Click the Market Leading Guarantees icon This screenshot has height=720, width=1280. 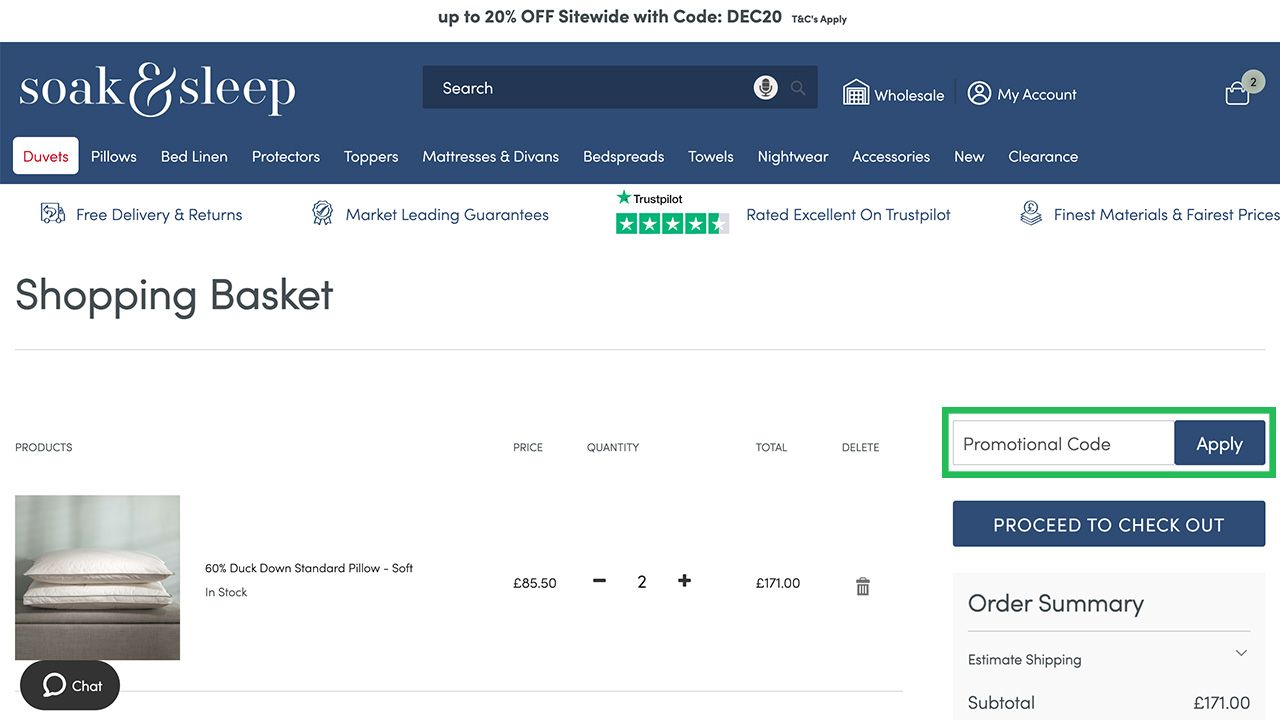[x=322, y=213]
